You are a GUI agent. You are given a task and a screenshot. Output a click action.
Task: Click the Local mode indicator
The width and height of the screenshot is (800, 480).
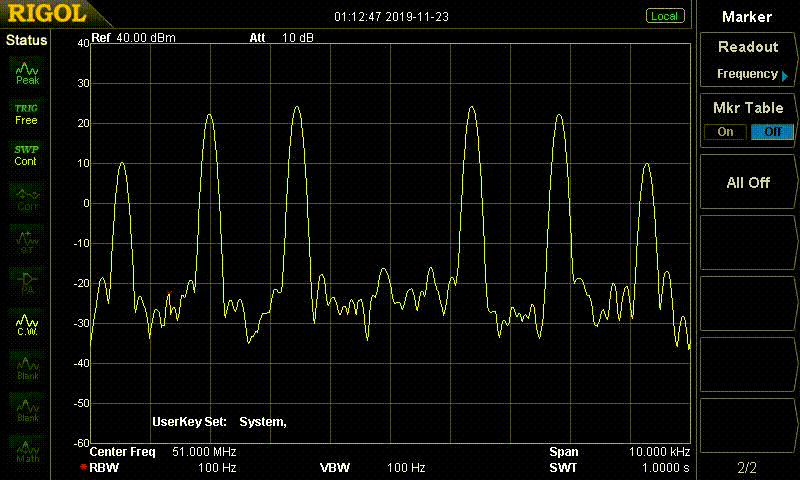point(664,16)
